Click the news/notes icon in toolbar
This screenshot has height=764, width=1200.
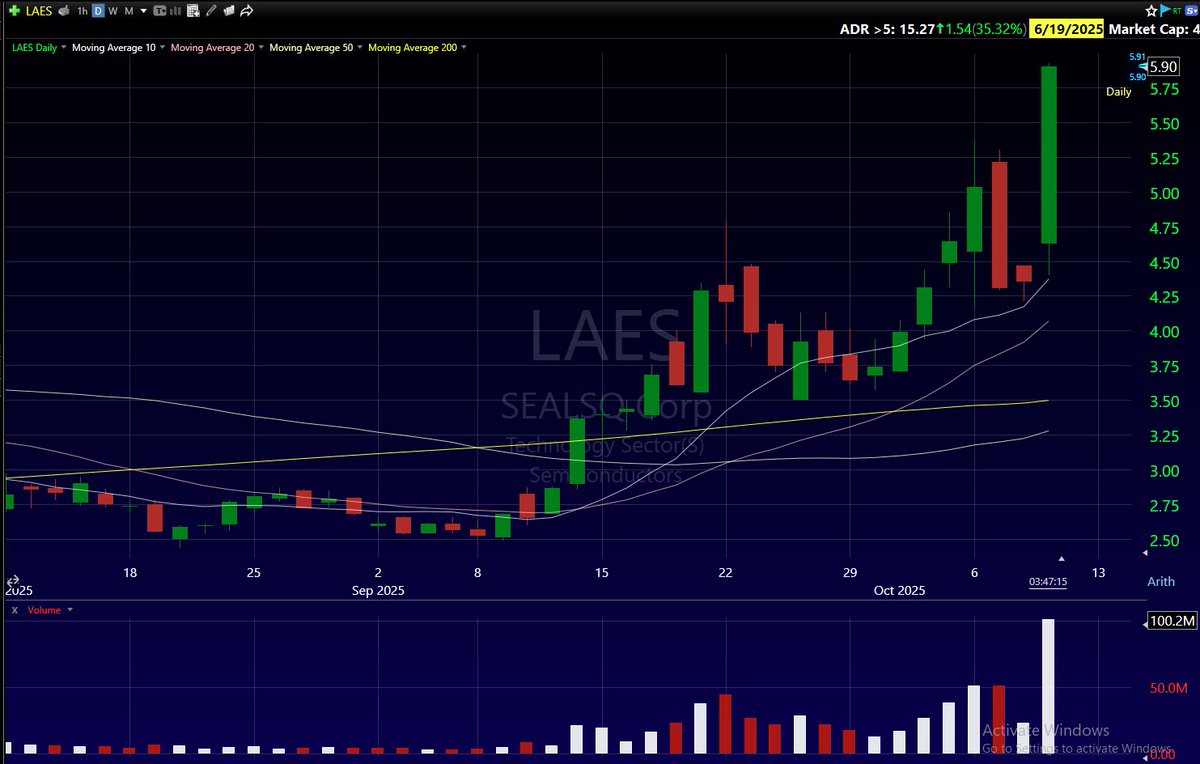[229, 11]
